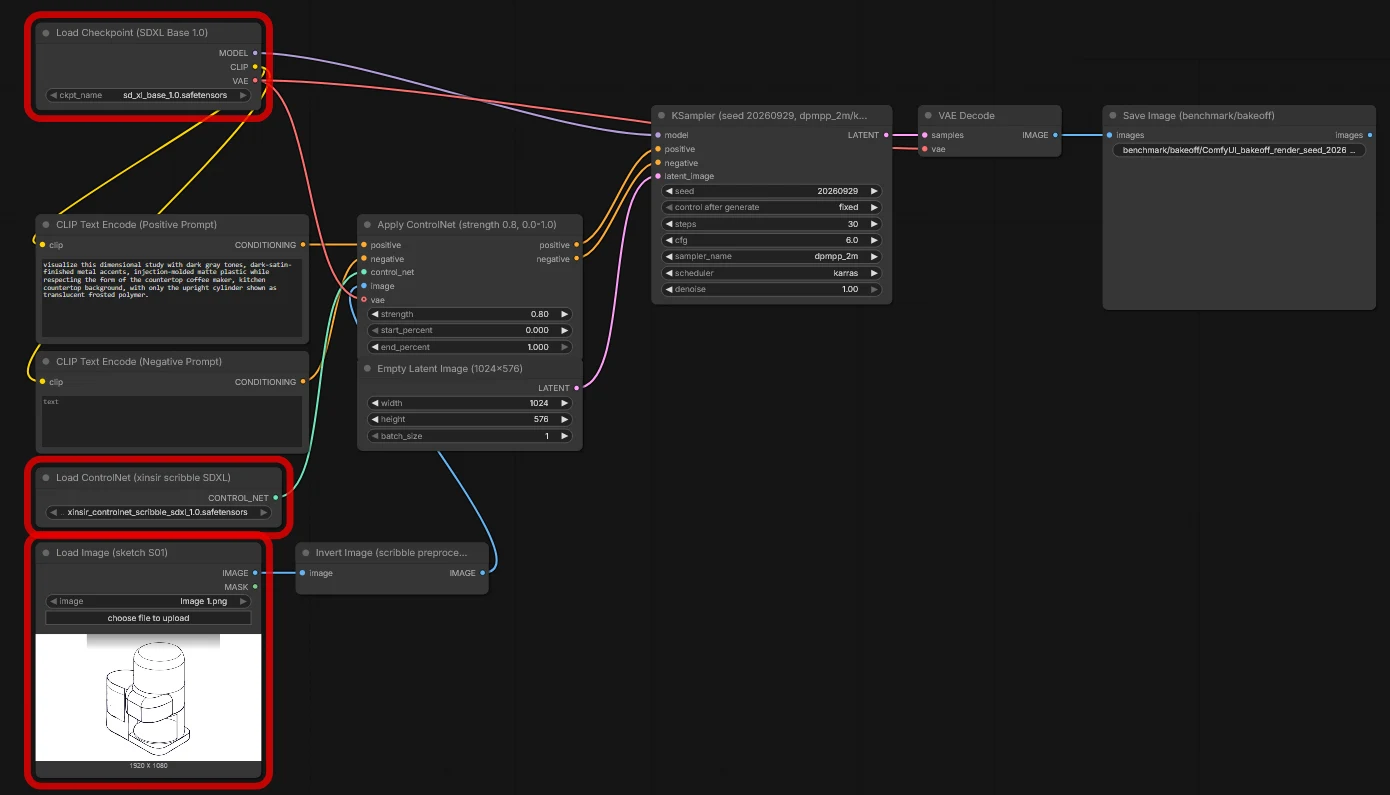This screenshot has height=795, width=1390.
Task: Collapse the Load Image (sketch S01) dot
Action: (x=46, y=553)
